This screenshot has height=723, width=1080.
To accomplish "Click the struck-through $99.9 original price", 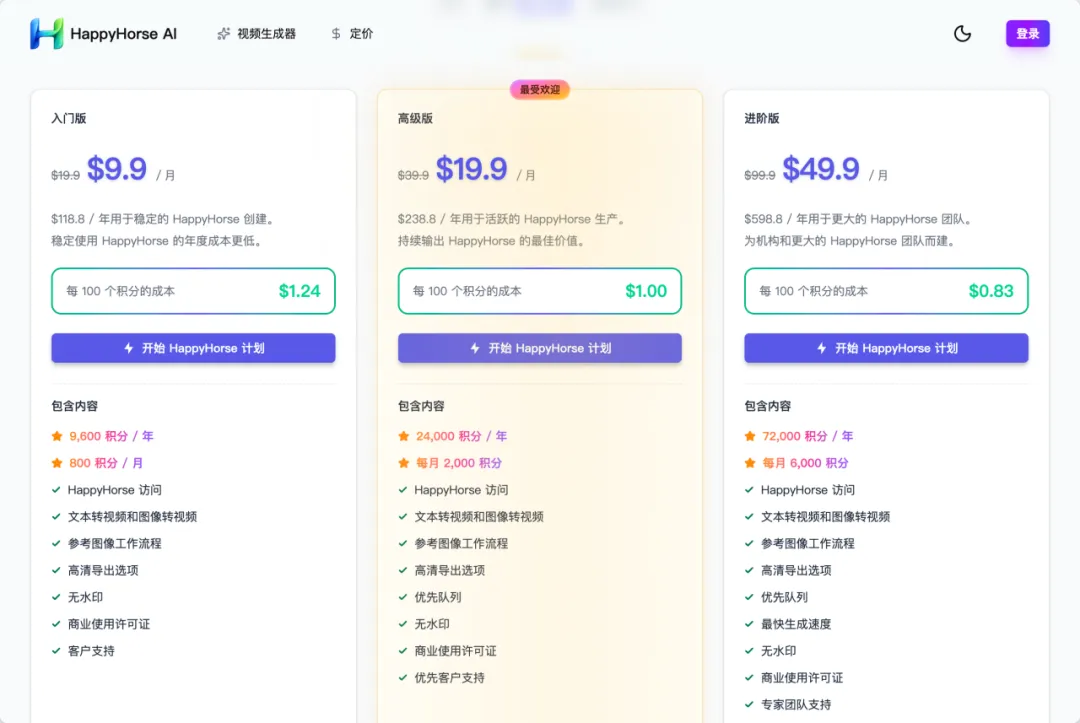I will point(760,176).
